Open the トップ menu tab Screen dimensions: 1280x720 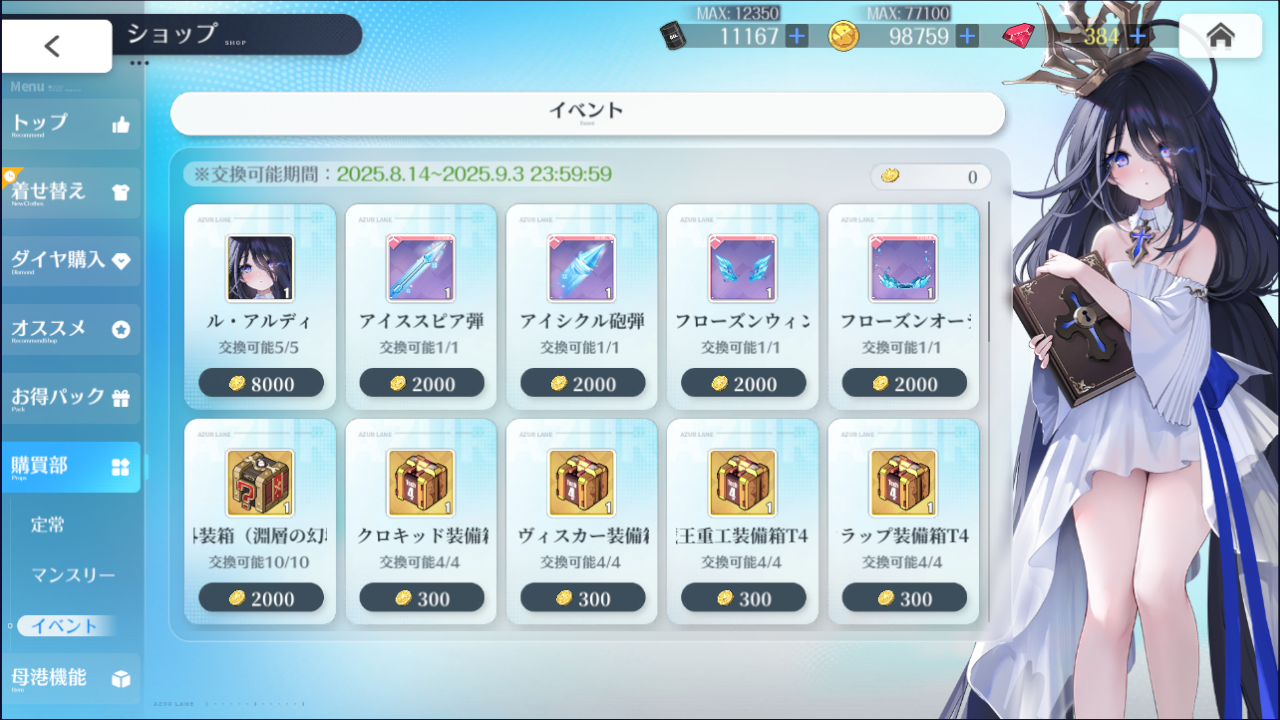(70, 124)
